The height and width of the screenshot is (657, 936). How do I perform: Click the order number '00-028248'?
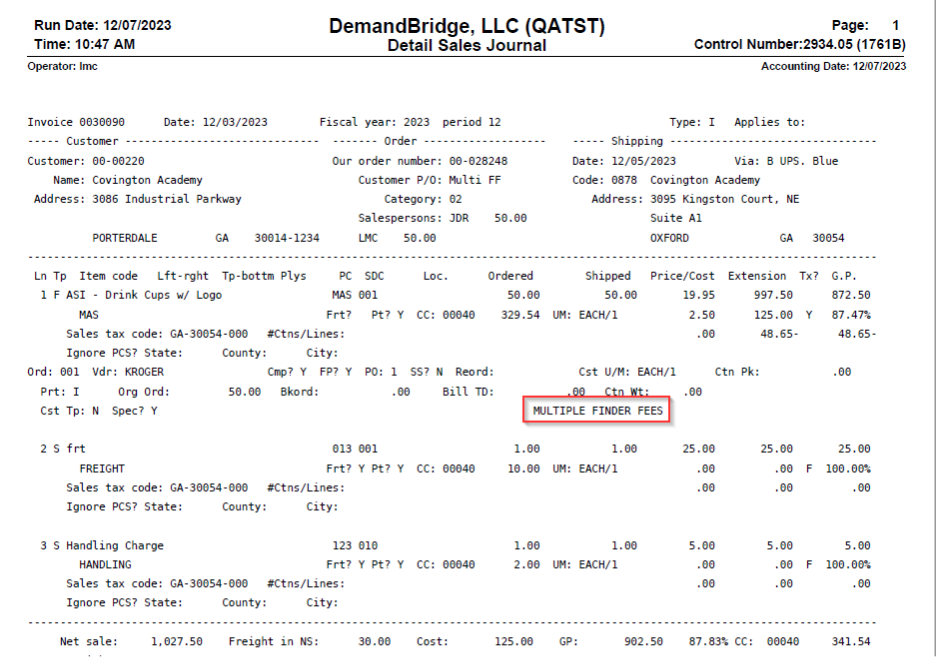(478, 161)
